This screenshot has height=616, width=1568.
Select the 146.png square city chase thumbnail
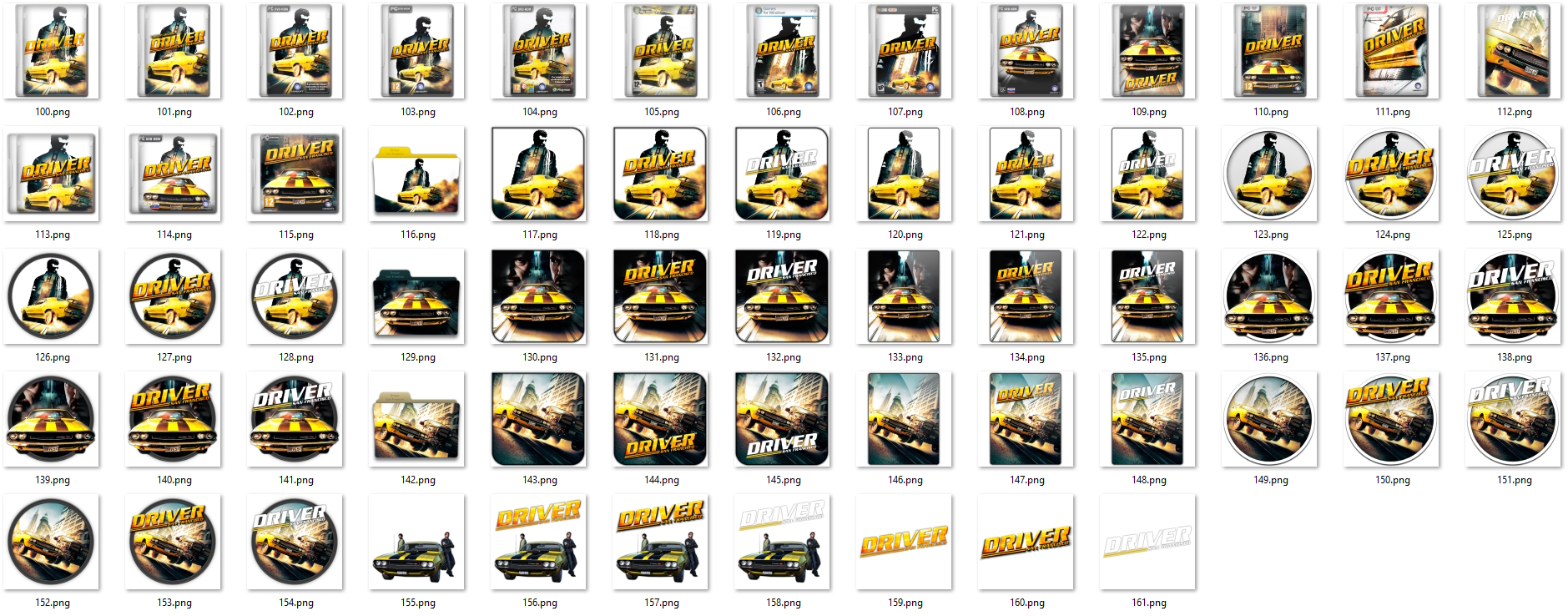[x=905, y=419]
